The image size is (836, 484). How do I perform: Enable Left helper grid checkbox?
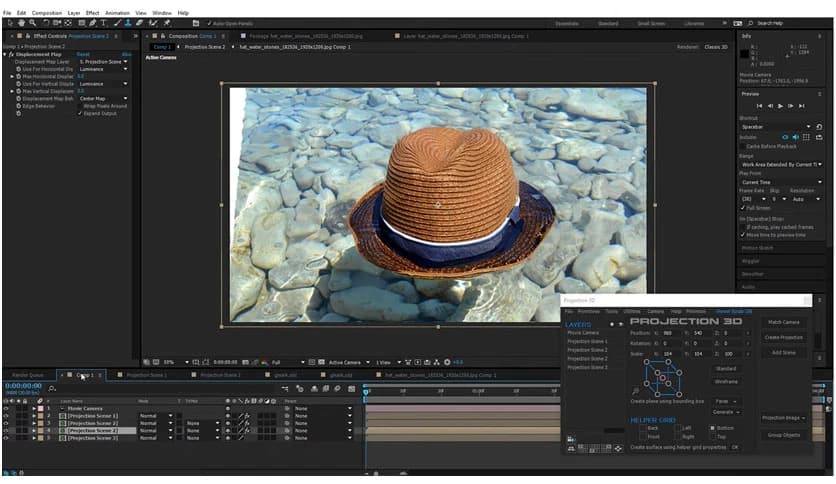click(x=677, y=428)
